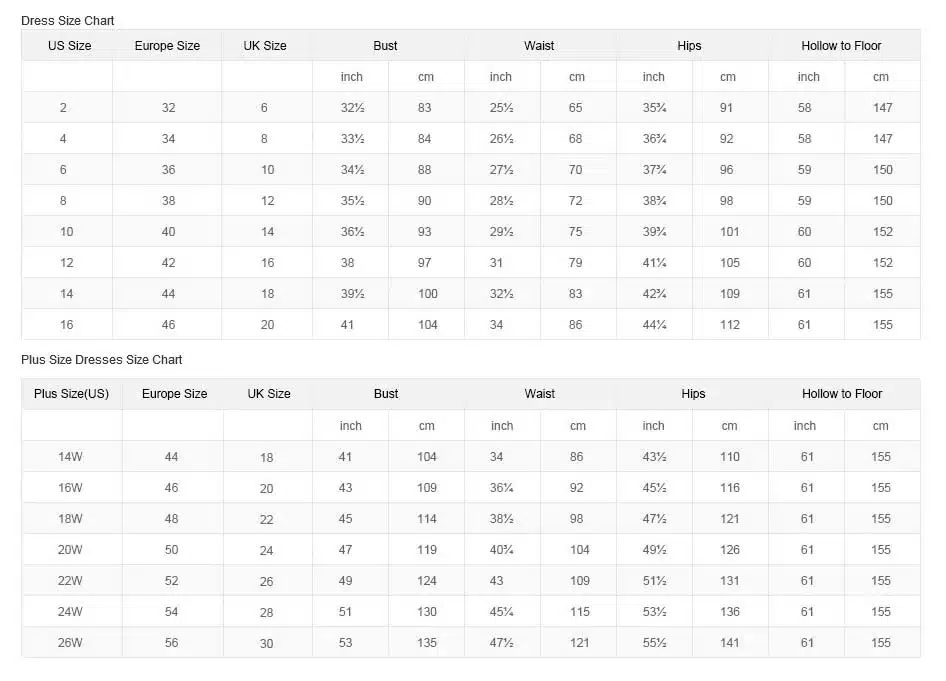The width and height of the screenshot is (946, 681).
Task: Select the 35¾ inch hips cell
Action: (654, 108)
